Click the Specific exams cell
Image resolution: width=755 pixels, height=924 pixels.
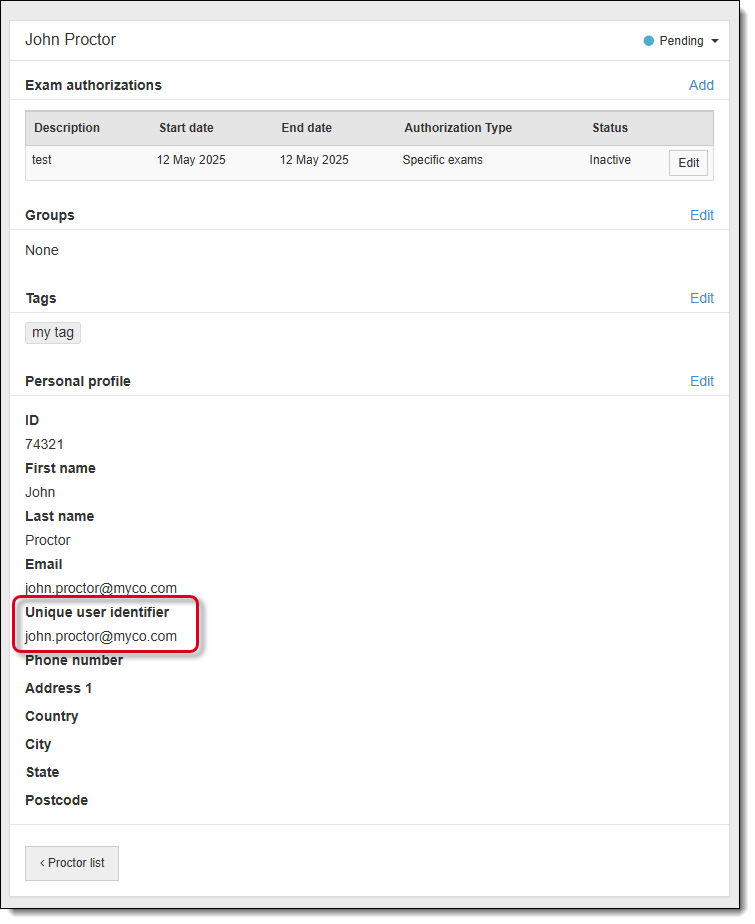[x=443, y=160]
